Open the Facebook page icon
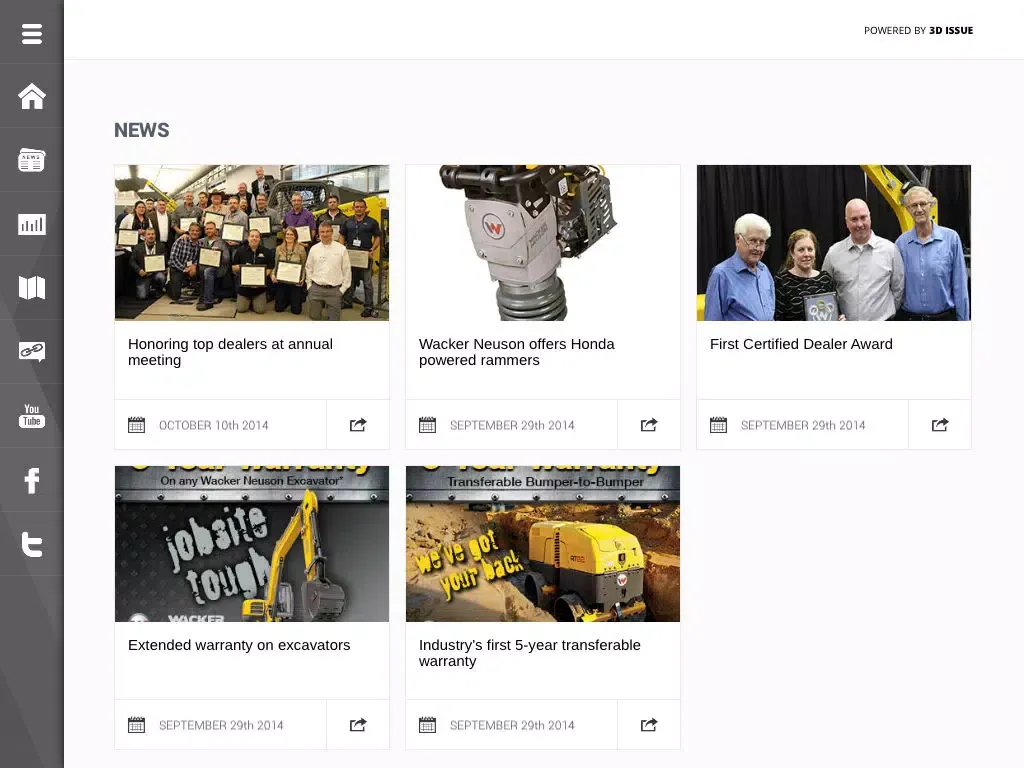This screenshot has width=1024, height=768. pos(31,480)
